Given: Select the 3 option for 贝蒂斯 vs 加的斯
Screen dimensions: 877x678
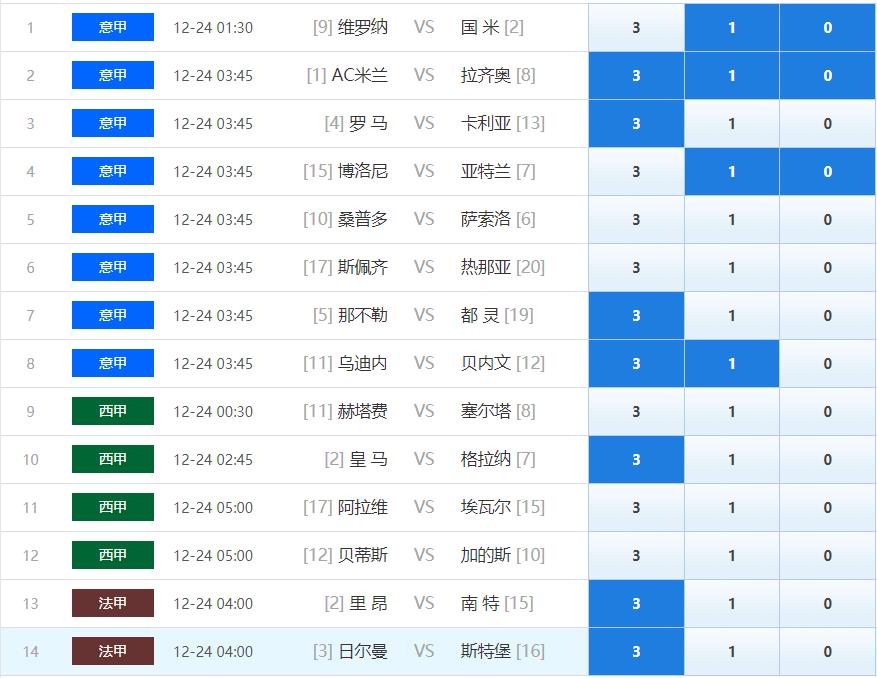Looking at the screenshot, I should (x=636, y=556).
